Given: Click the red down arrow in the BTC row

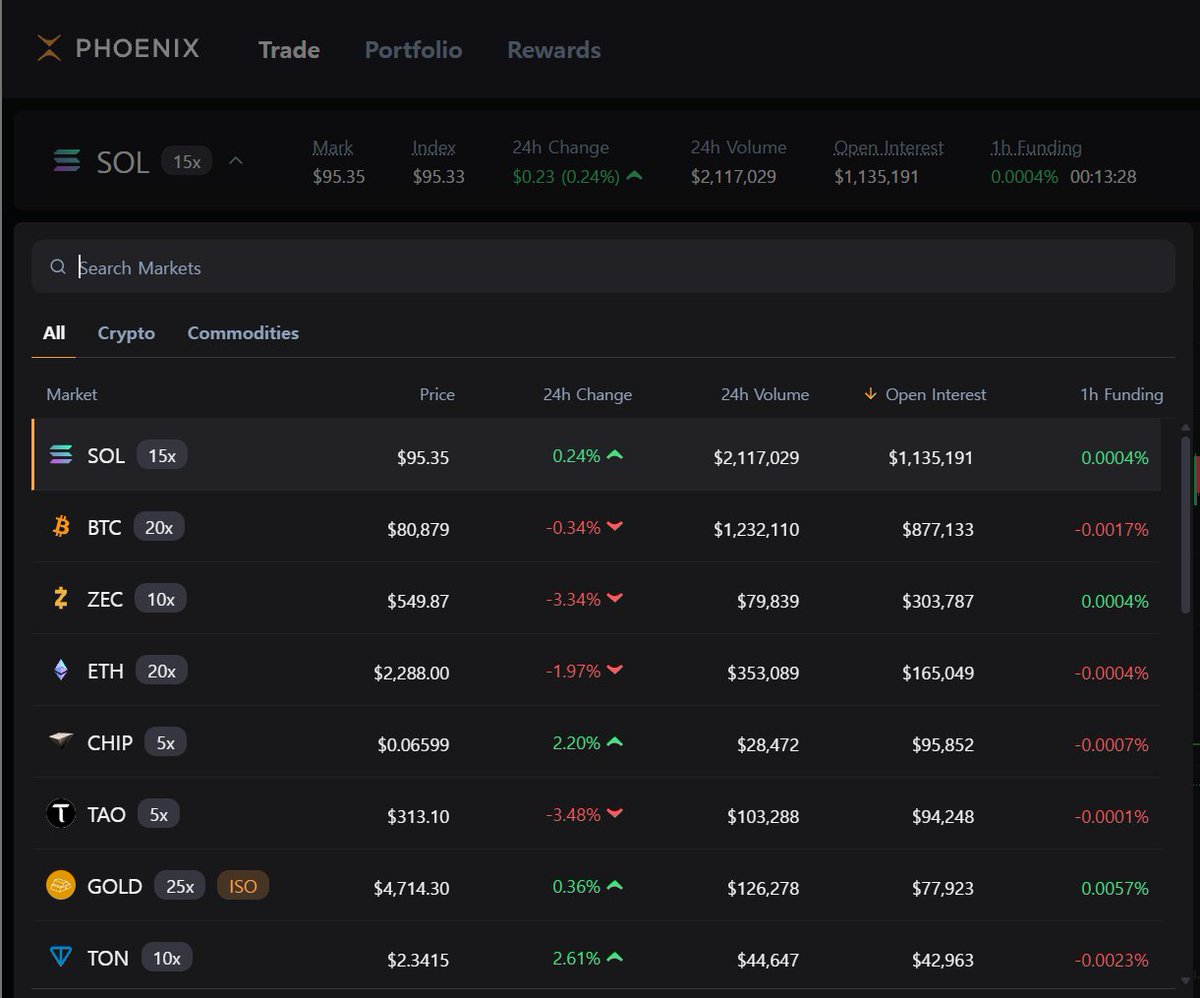Looking at the screenshot, I should [x=615, y=527].
